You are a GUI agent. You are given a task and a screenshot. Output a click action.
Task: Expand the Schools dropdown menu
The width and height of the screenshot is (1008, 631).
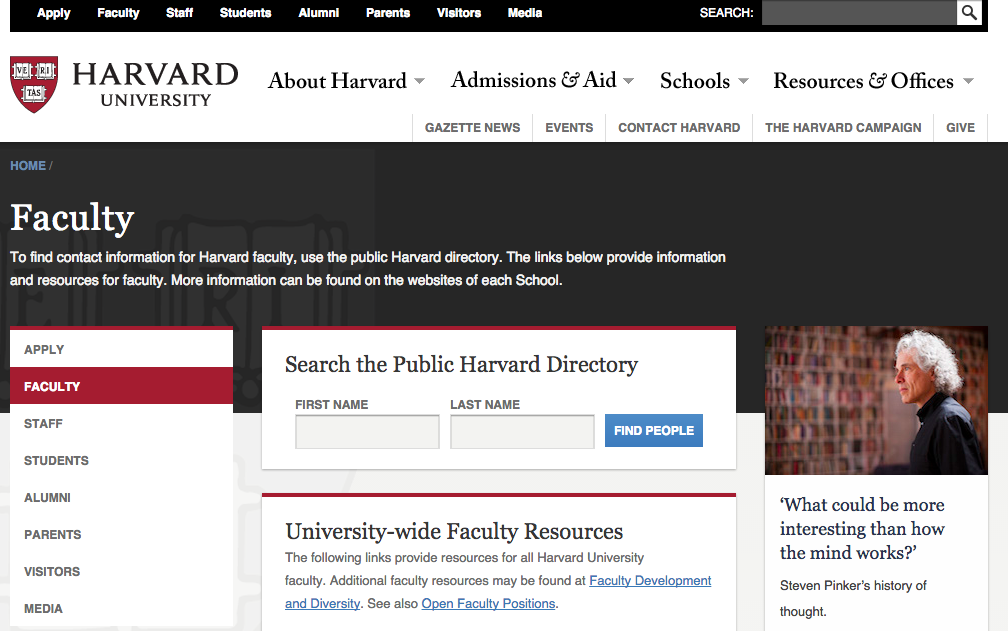point(704,81)
